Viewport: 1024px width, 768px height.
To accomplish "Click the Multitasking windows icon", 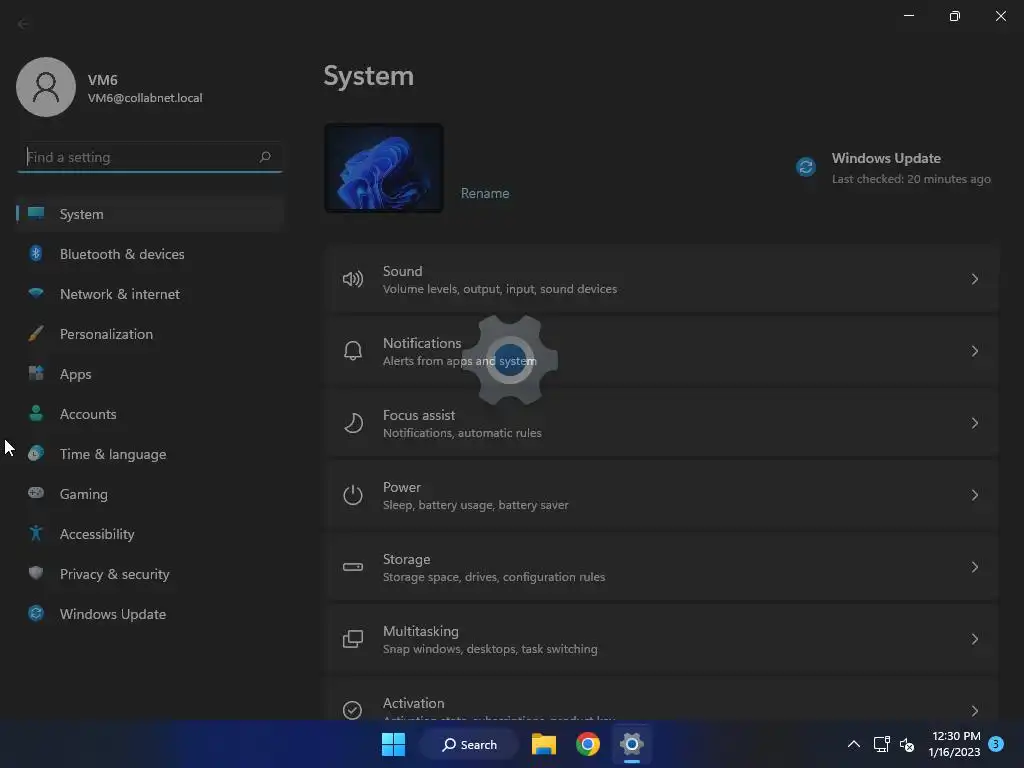I will click(x=353, y=639).
